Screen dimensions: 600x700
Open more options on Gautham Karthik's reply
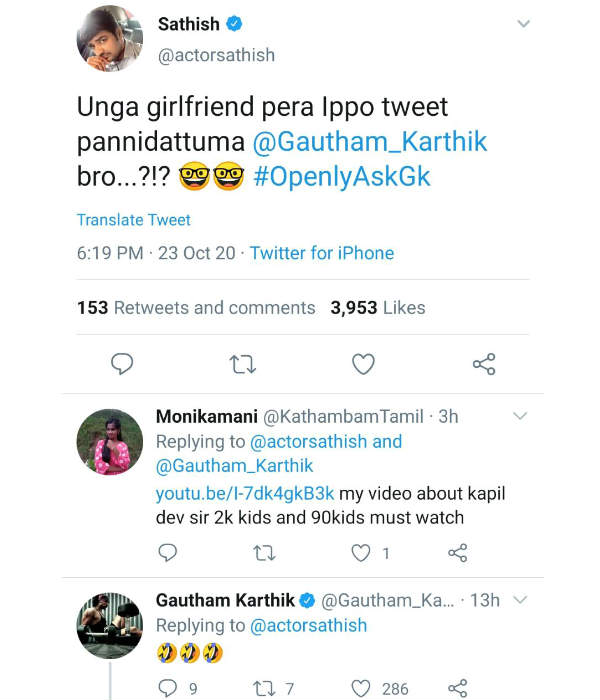click(x=519, y=600)
